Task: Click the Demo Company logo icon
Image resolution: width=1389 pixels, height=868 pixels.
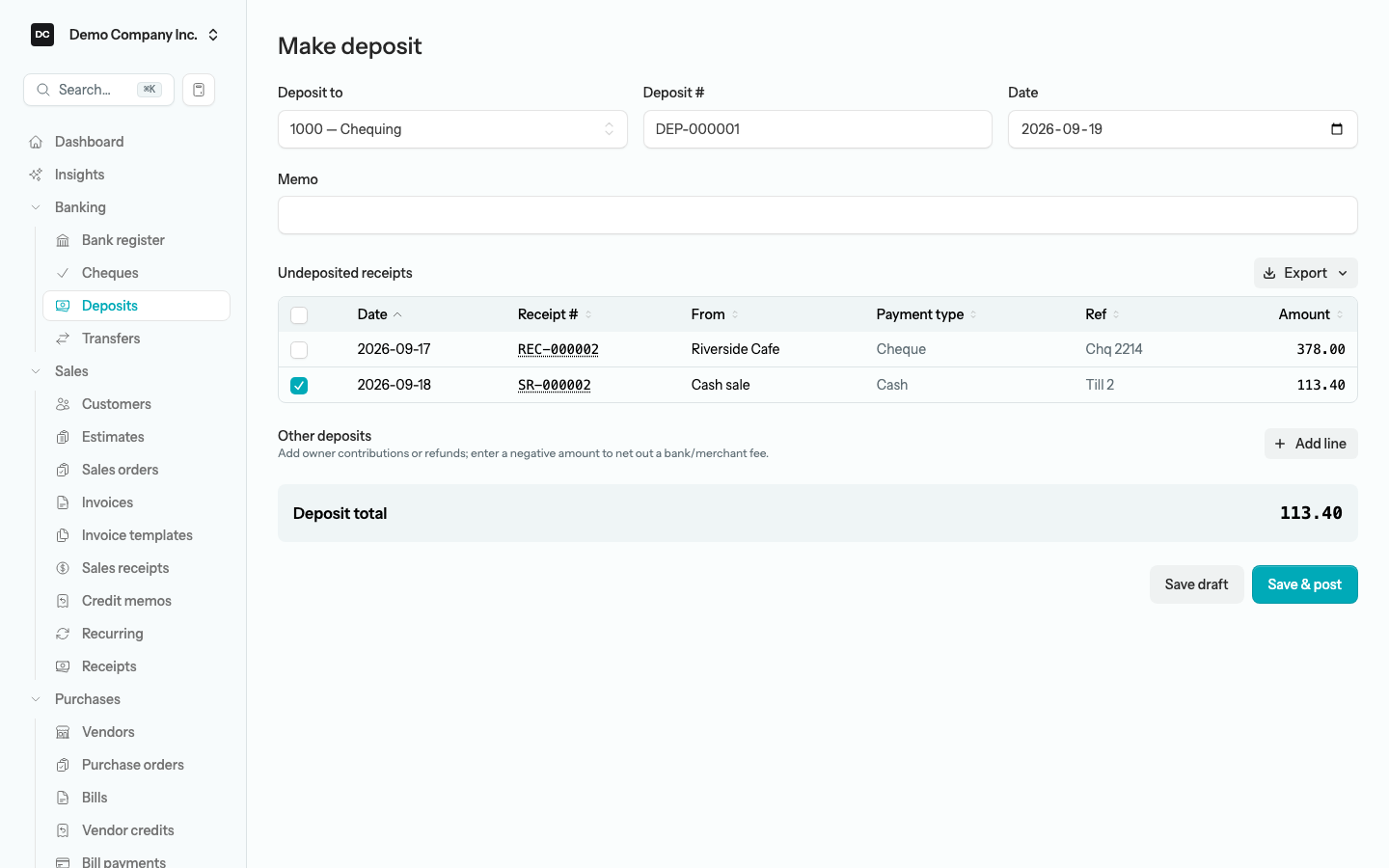Action: pyautogui.click(x=42, y=35)
